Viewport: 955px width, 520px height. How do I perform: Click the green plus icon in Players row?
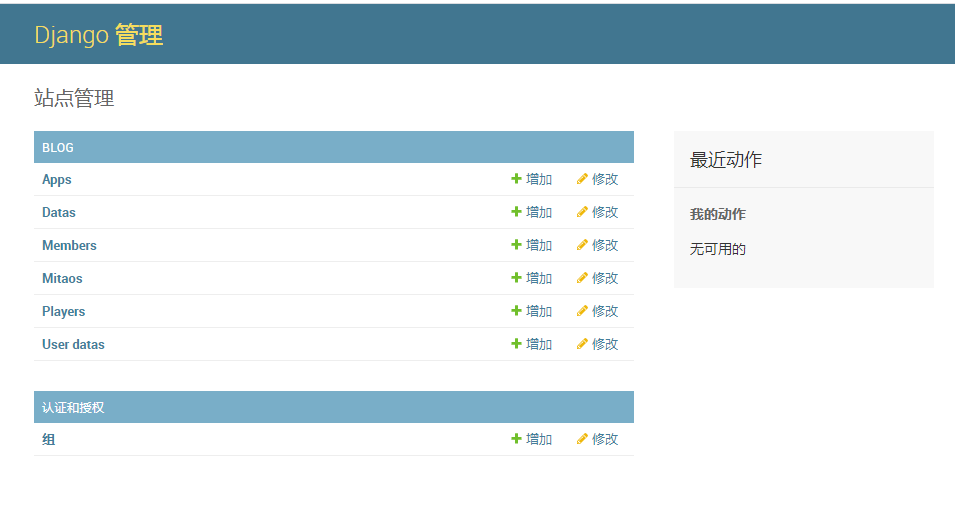click(516, 310)
